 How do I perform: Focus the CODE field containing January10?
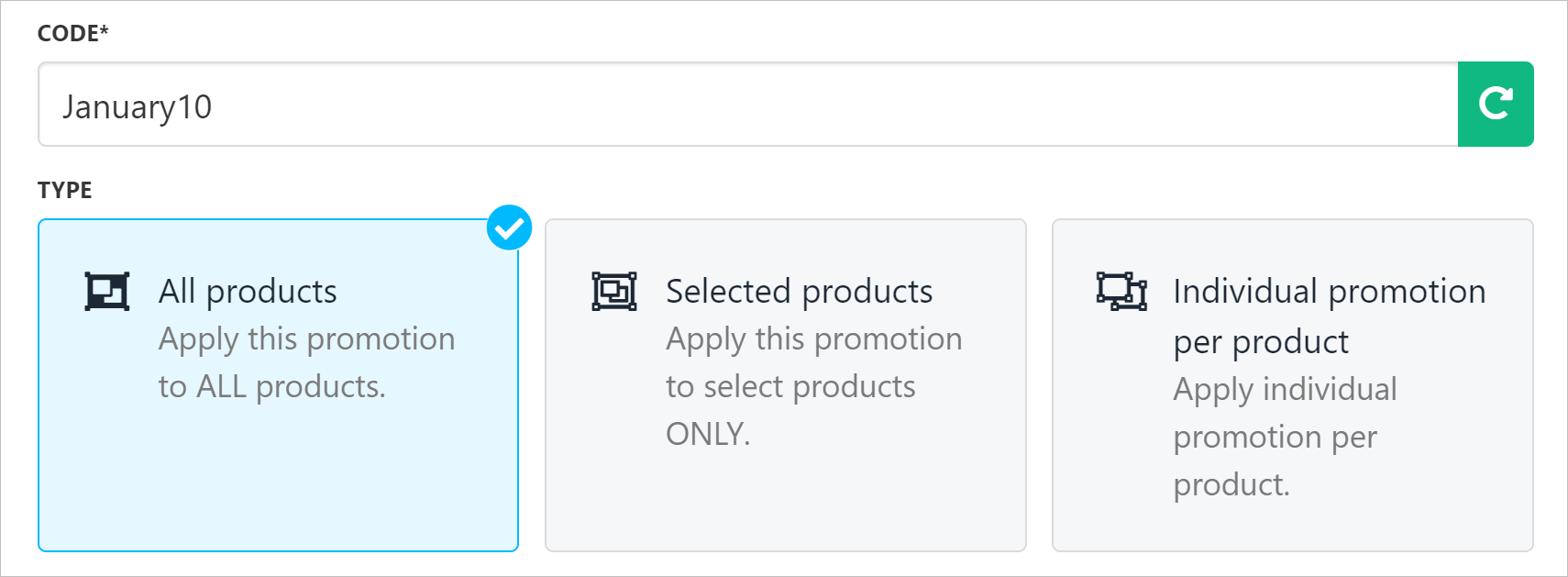pos(748,105)
